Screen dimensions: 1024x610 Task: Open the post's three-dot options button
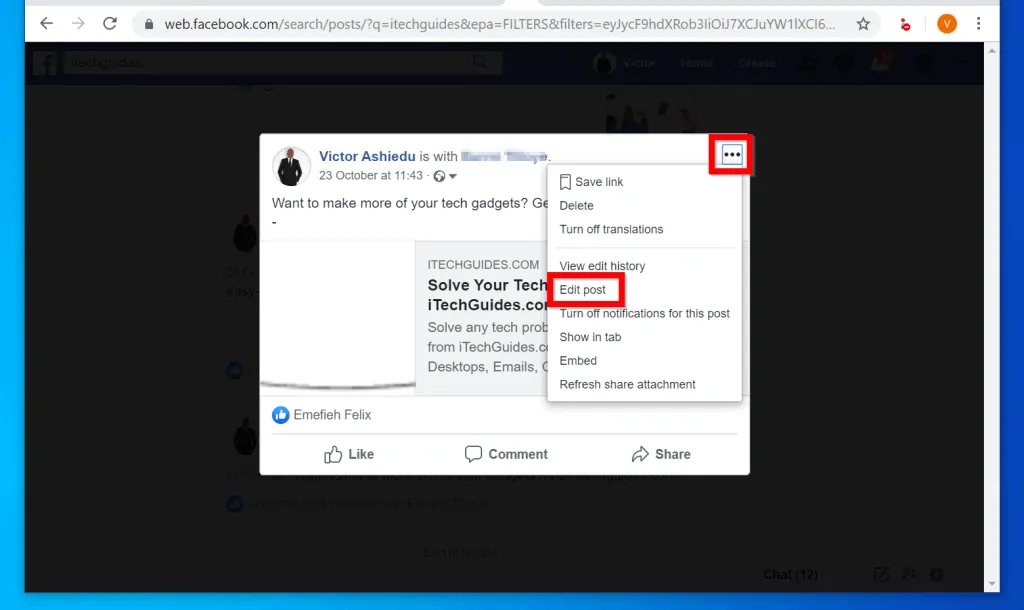[x=731, y=155]
